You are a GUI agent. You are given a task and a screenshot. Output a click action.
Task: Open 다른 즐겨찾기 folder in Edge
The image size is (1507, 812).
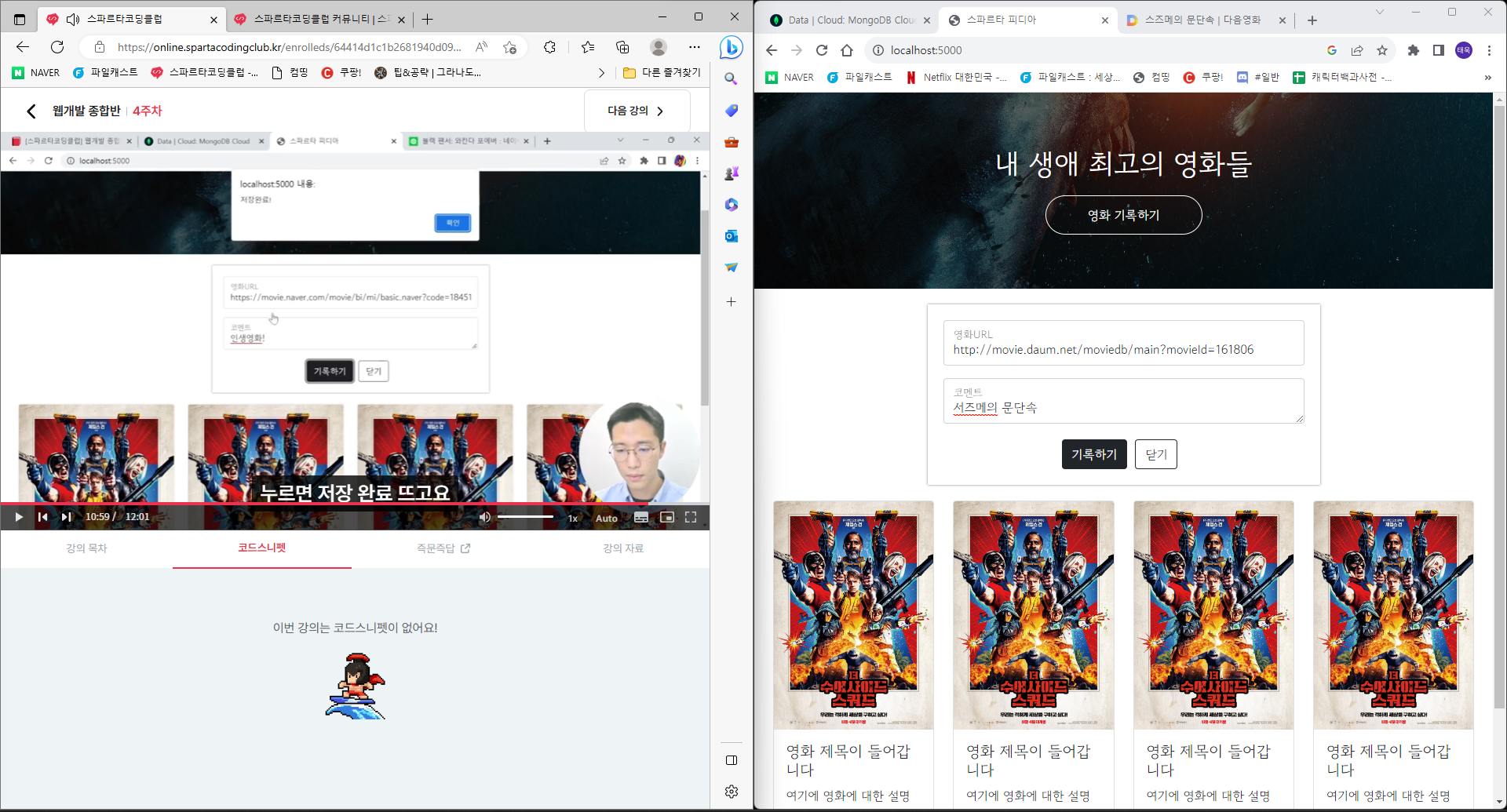pyautogui.click(x=662, y=72)
